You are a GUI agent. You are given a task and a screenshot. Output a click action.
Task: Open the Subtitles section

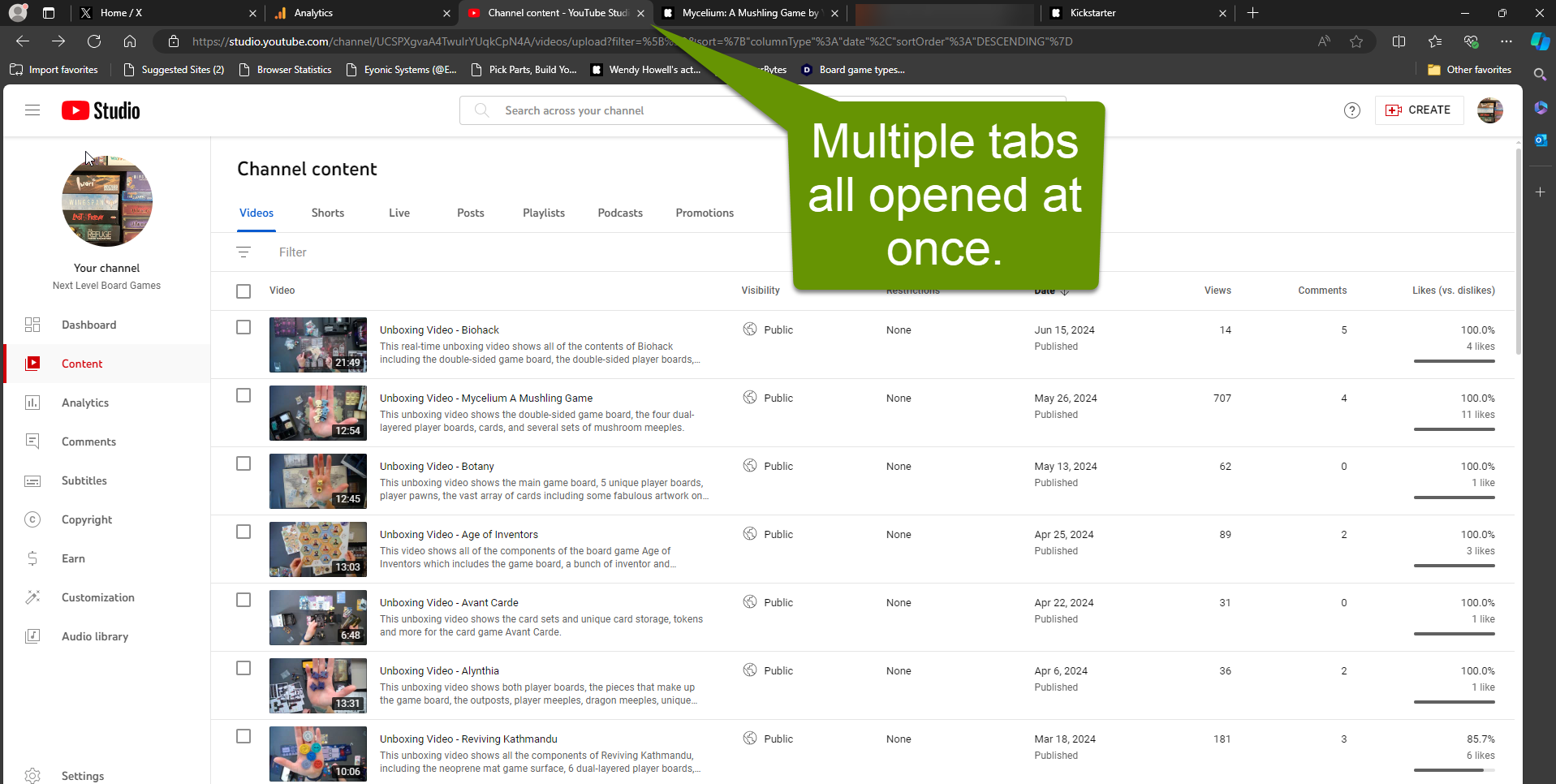(84, 480)
